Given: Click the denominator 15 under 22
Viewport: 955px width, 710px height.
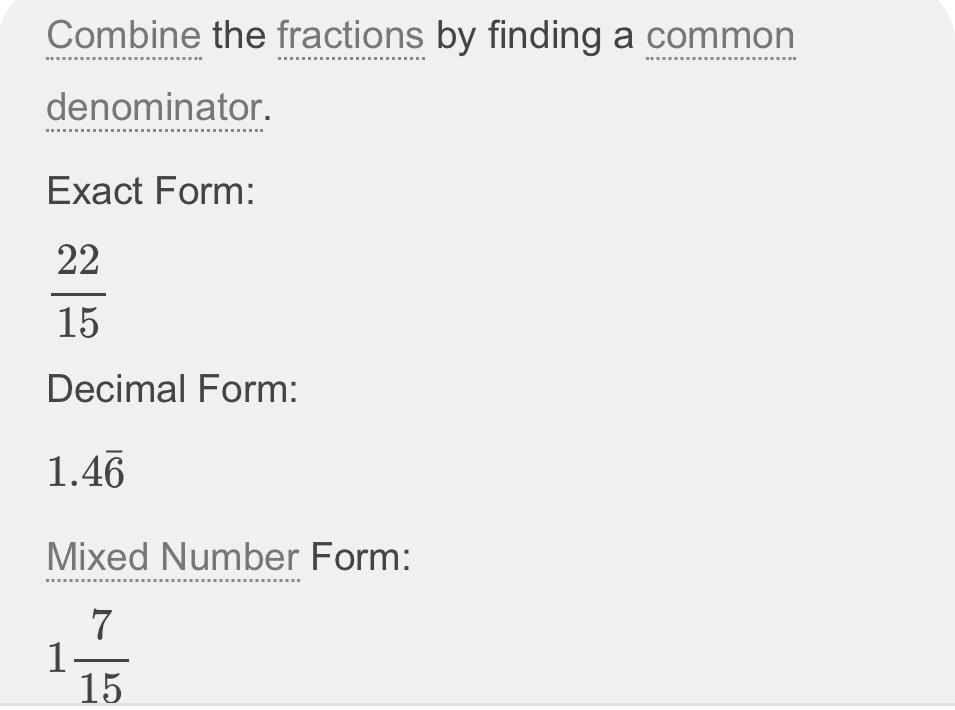Looking at the screenshot, I should (x=78, y=323).
